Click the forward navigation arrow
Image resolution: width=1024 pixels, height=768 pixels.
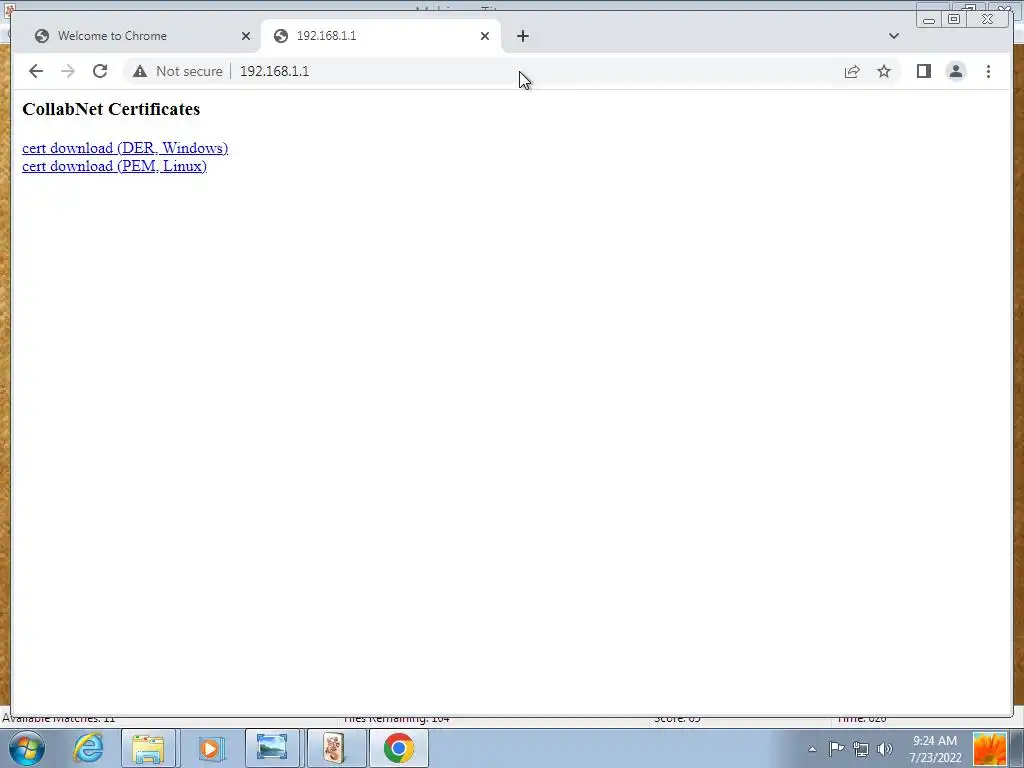click(68, 71)
